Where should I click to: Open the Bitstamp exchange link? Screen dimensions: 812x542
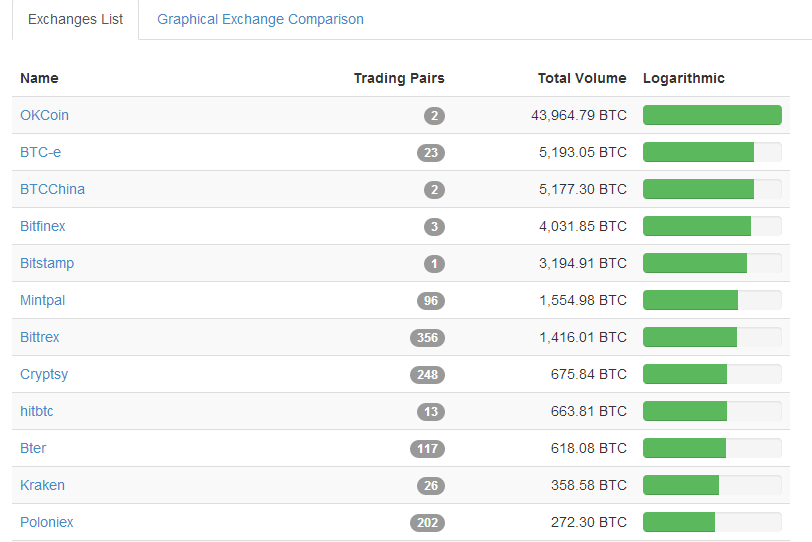(47, 263)
